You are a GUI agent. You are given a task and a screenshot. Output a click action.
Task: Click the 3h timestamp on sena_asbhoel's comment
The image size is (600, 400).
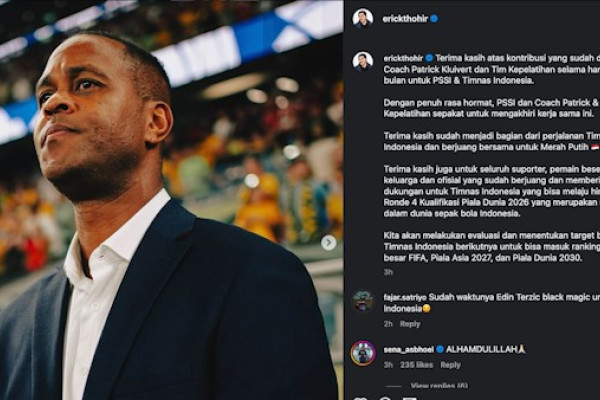pyautogui.click(x=388, y=365)
